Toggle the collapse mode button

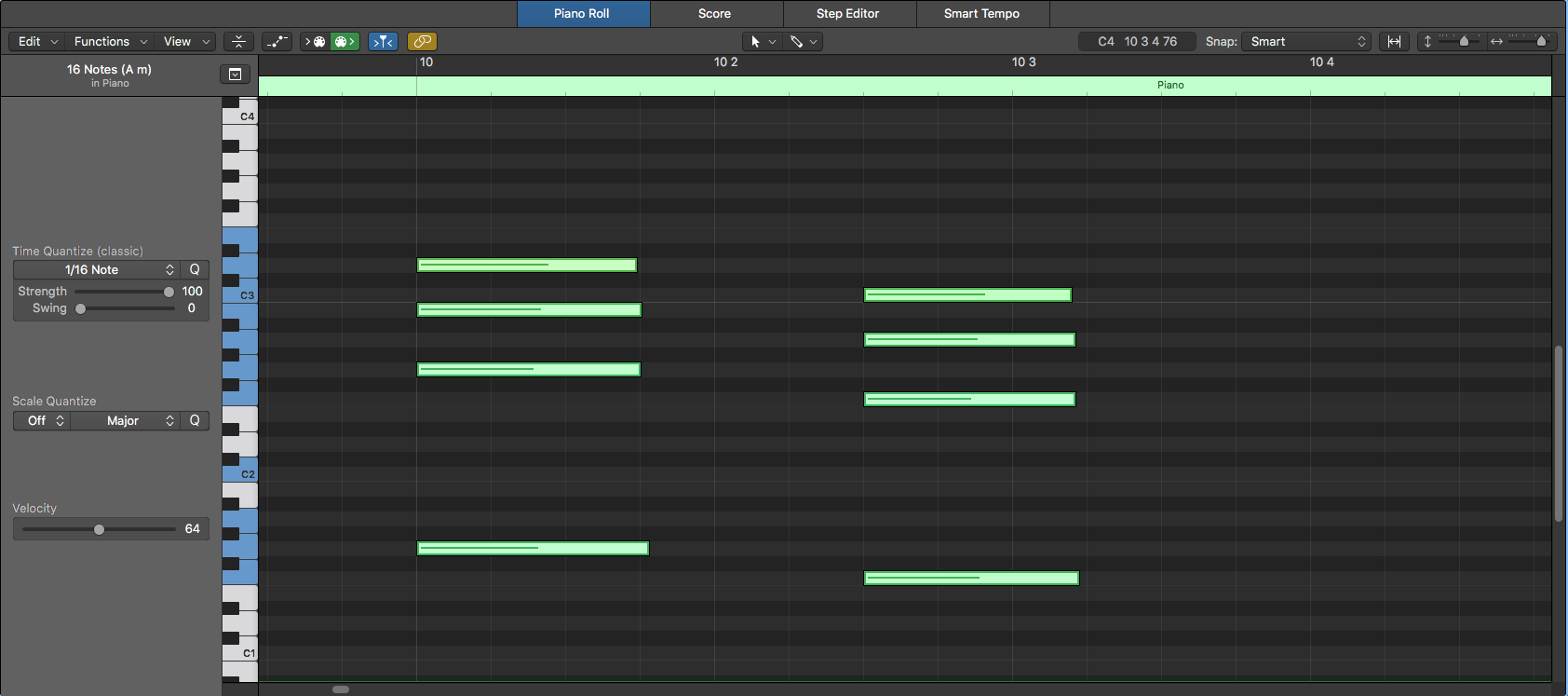[238, 42]
